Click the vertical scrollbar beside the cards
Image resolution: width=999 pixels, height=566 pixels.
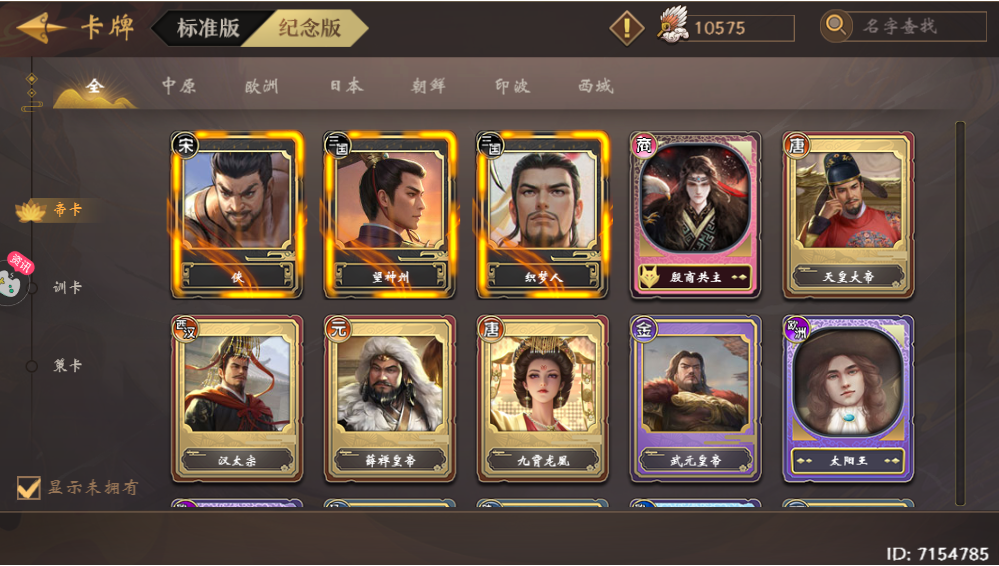(960, 314)
